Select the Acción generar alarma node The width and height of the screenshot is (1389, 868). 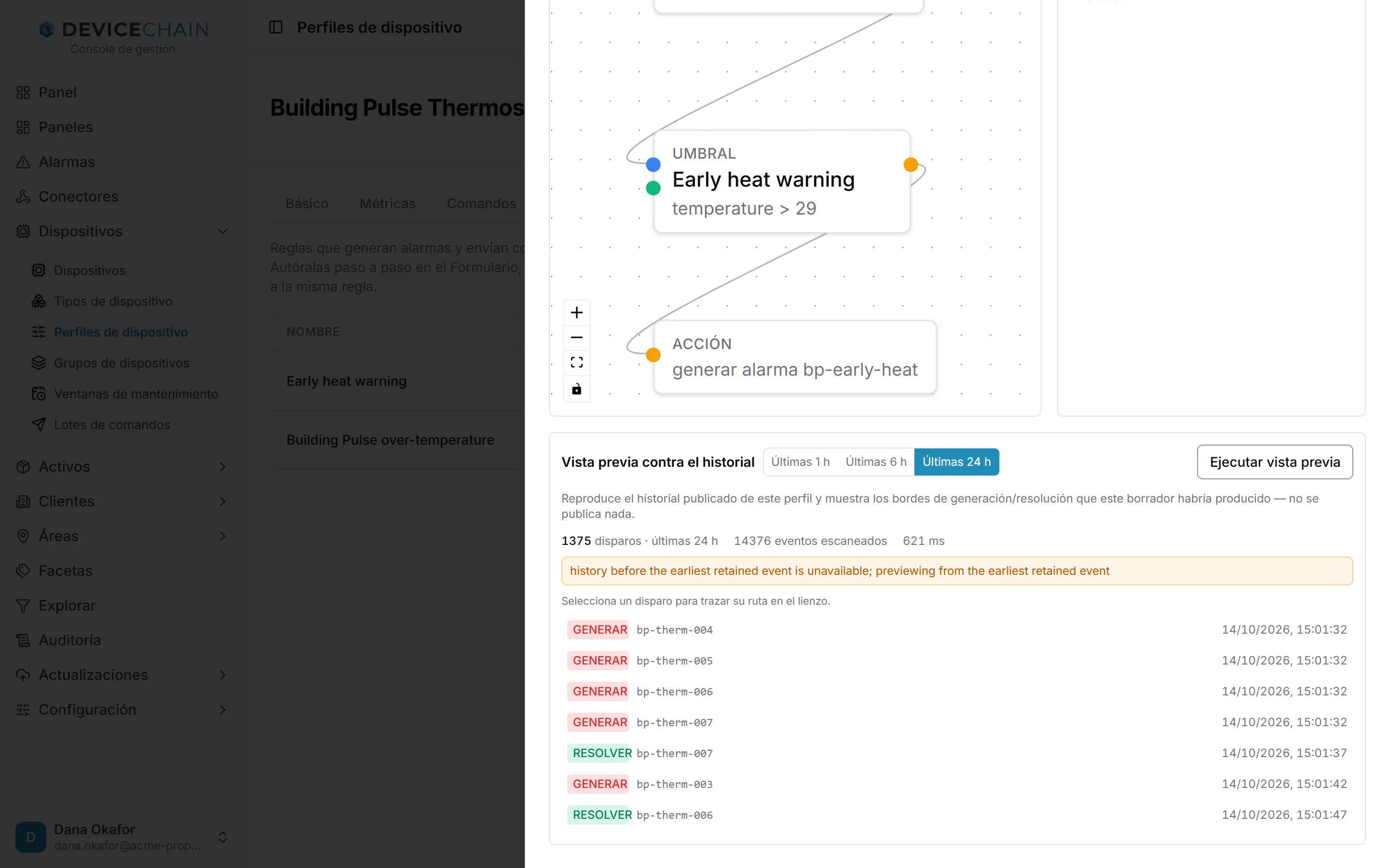coord(794,357)
